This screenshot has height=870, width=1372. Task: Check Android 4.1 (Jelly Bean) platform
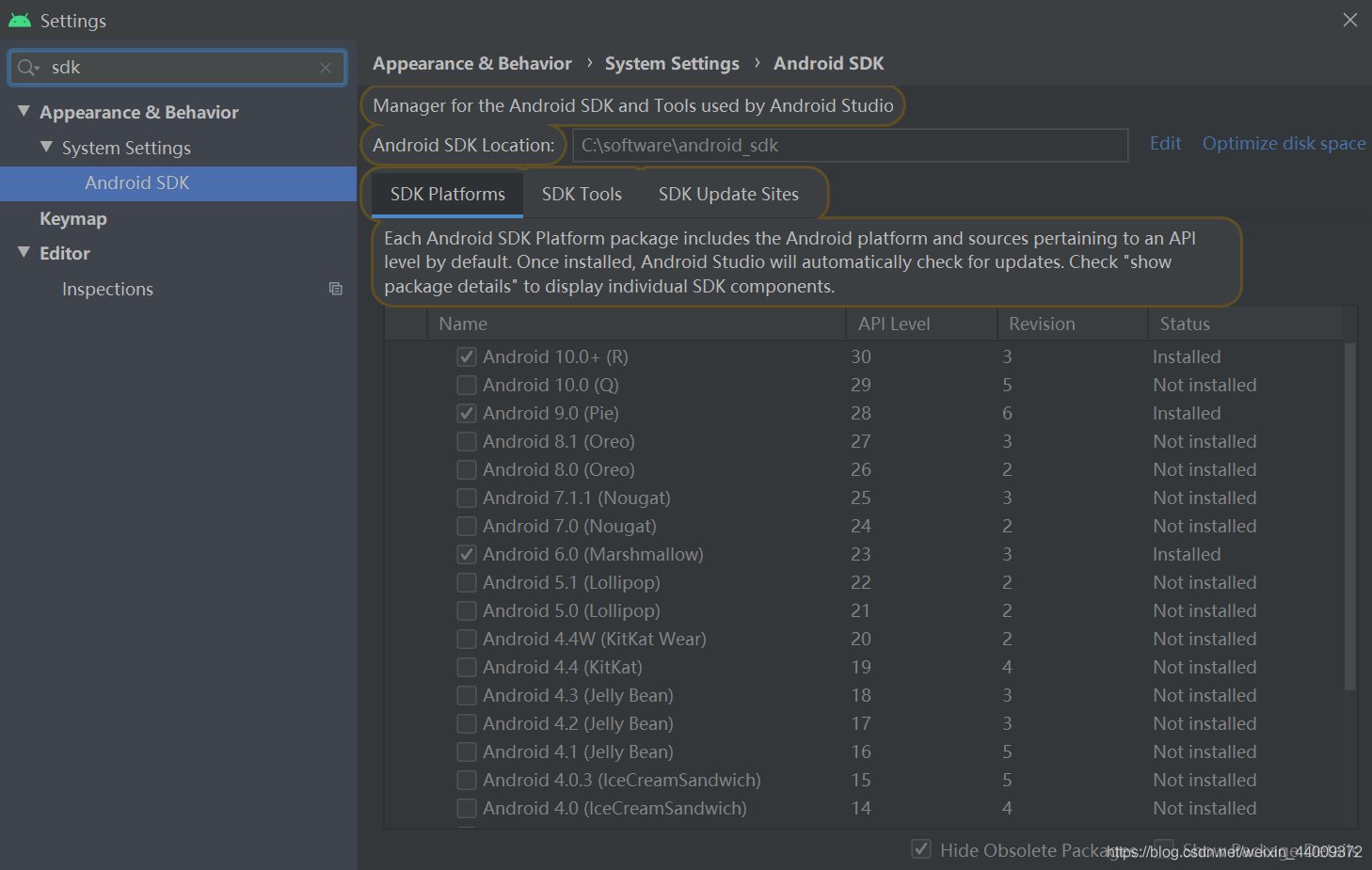467,752
